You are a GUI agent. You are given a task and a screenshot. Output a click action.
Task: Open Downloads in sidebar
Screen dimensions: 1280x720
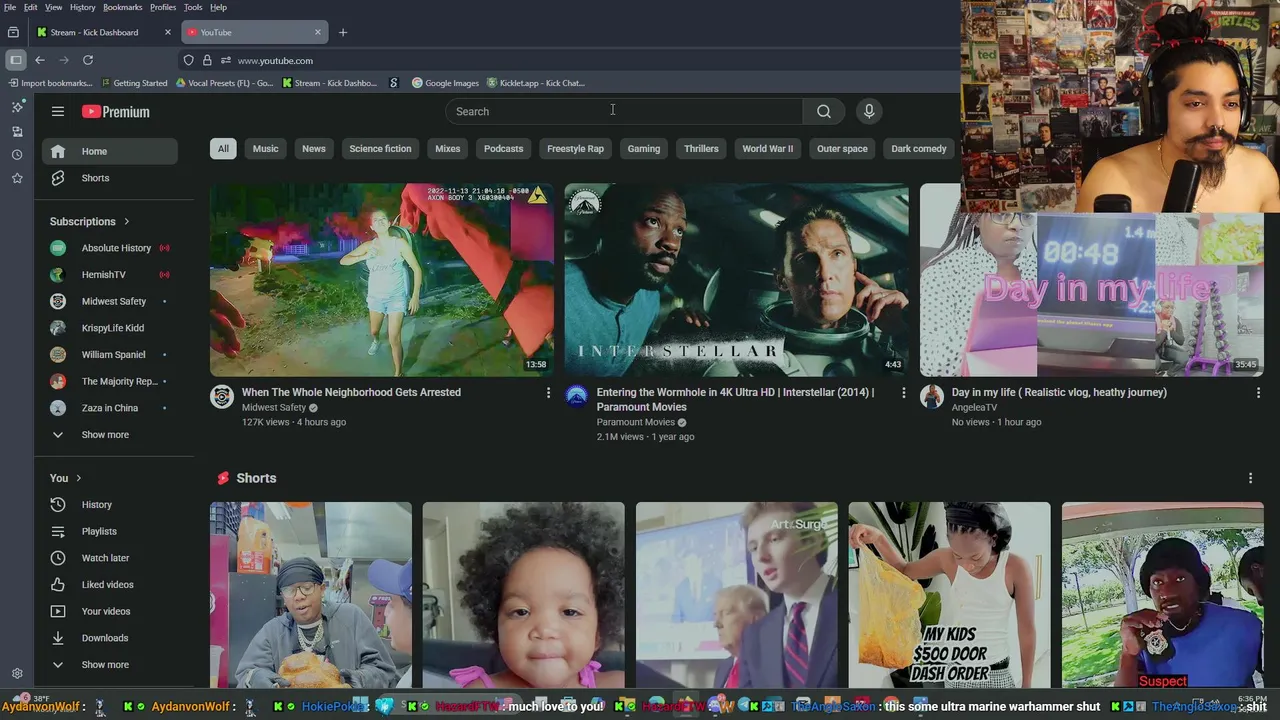(110, 638)
